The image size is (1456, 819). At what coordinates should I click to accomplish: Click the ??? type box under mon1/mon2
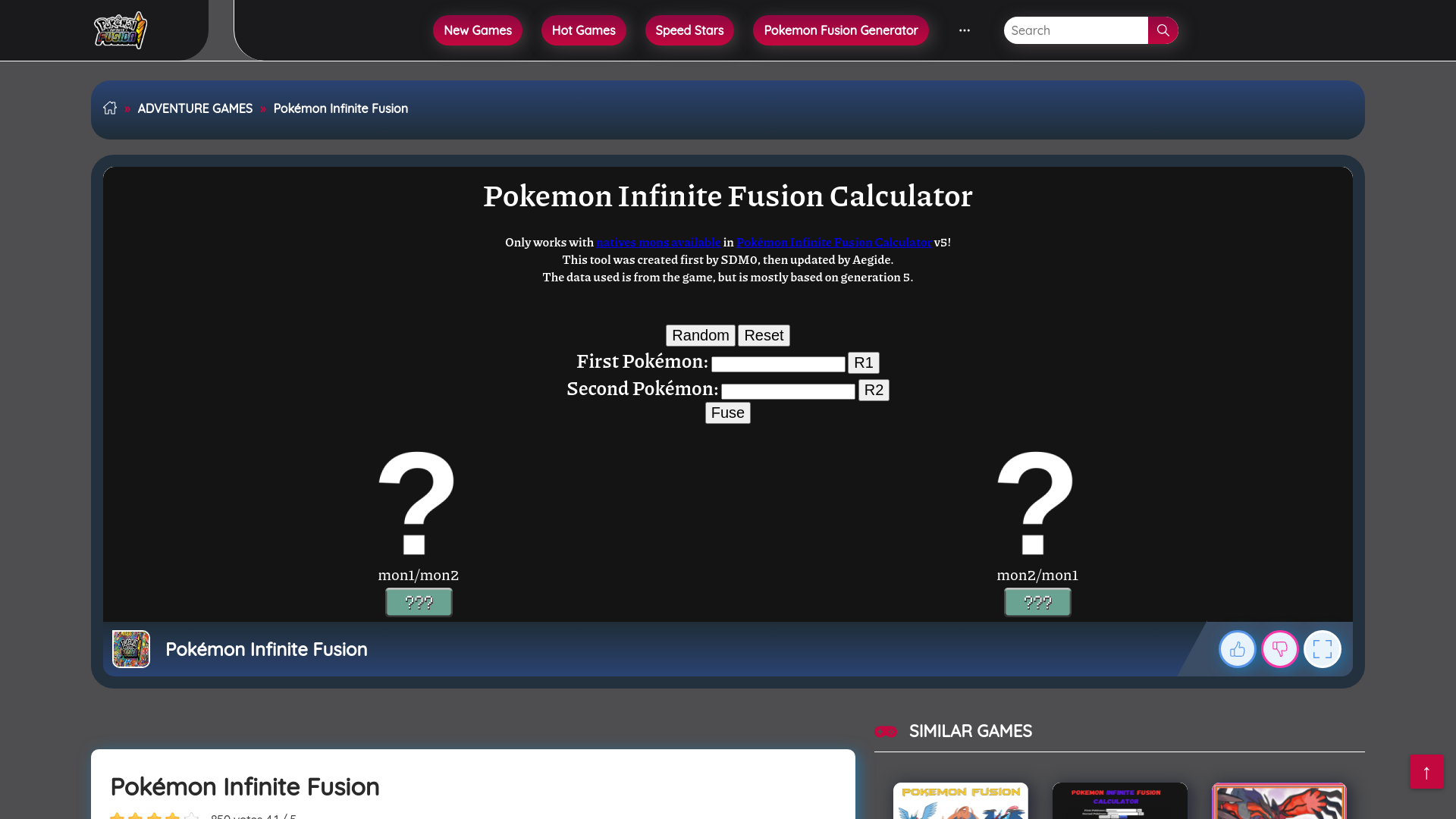(419, 602)
